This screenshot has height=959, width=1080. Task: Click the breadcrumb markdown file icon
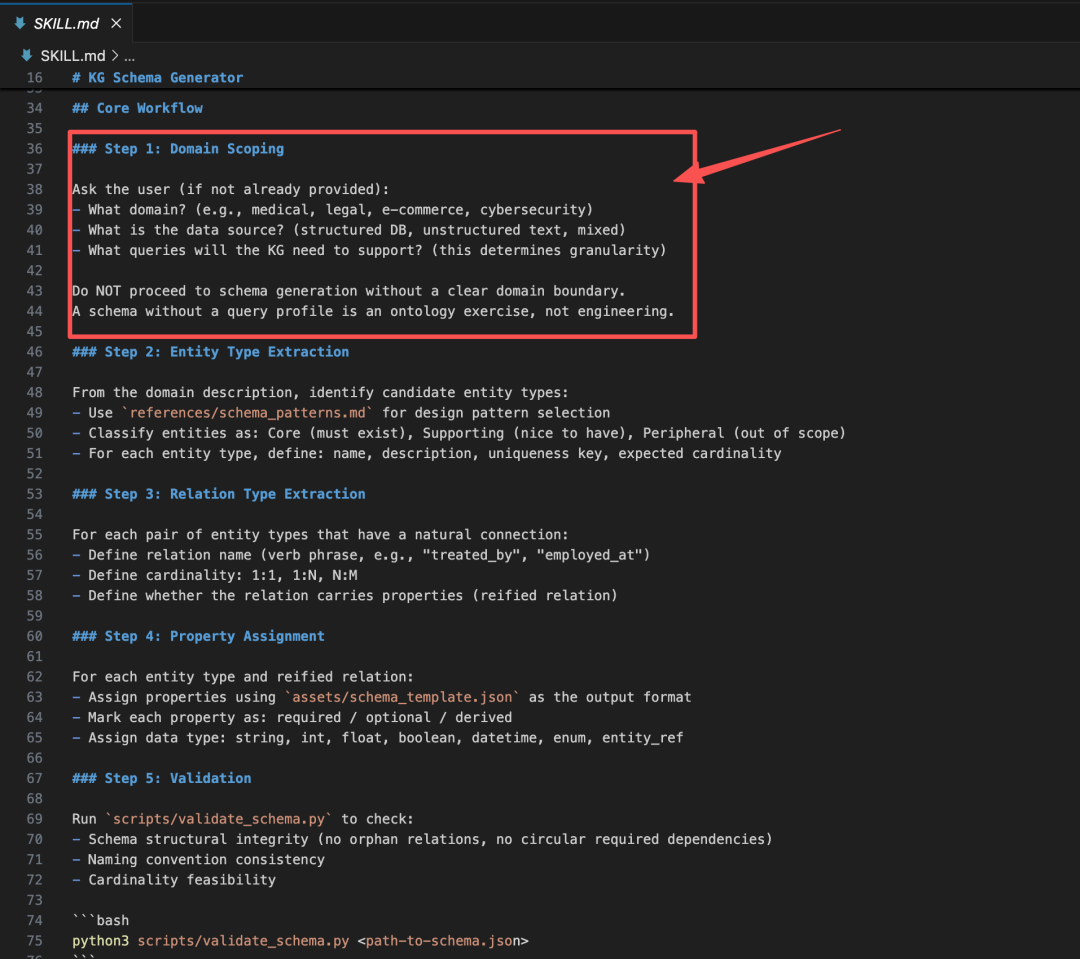point(27,56)
